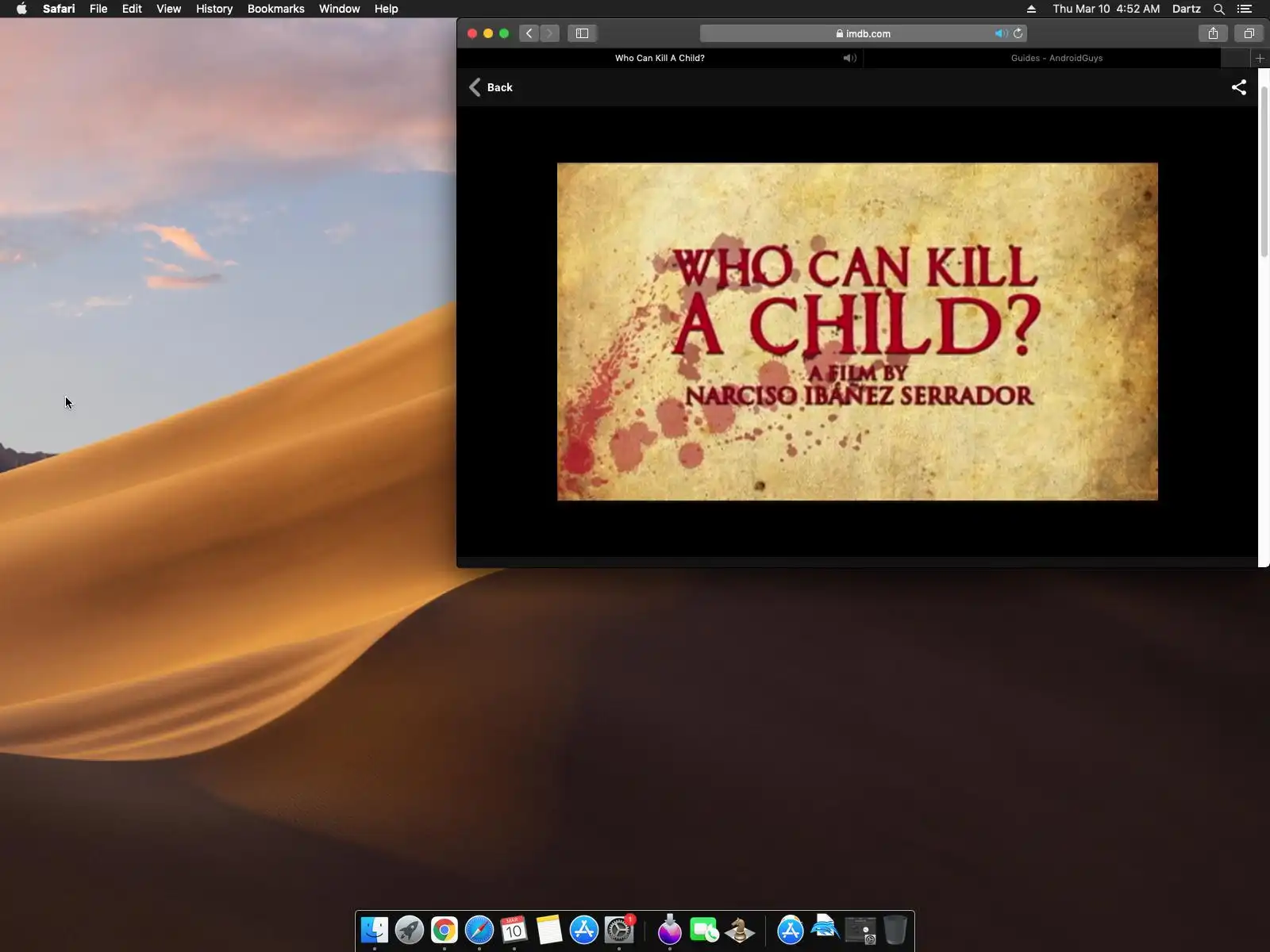Open Chess from the Dock

click(740, 930)
